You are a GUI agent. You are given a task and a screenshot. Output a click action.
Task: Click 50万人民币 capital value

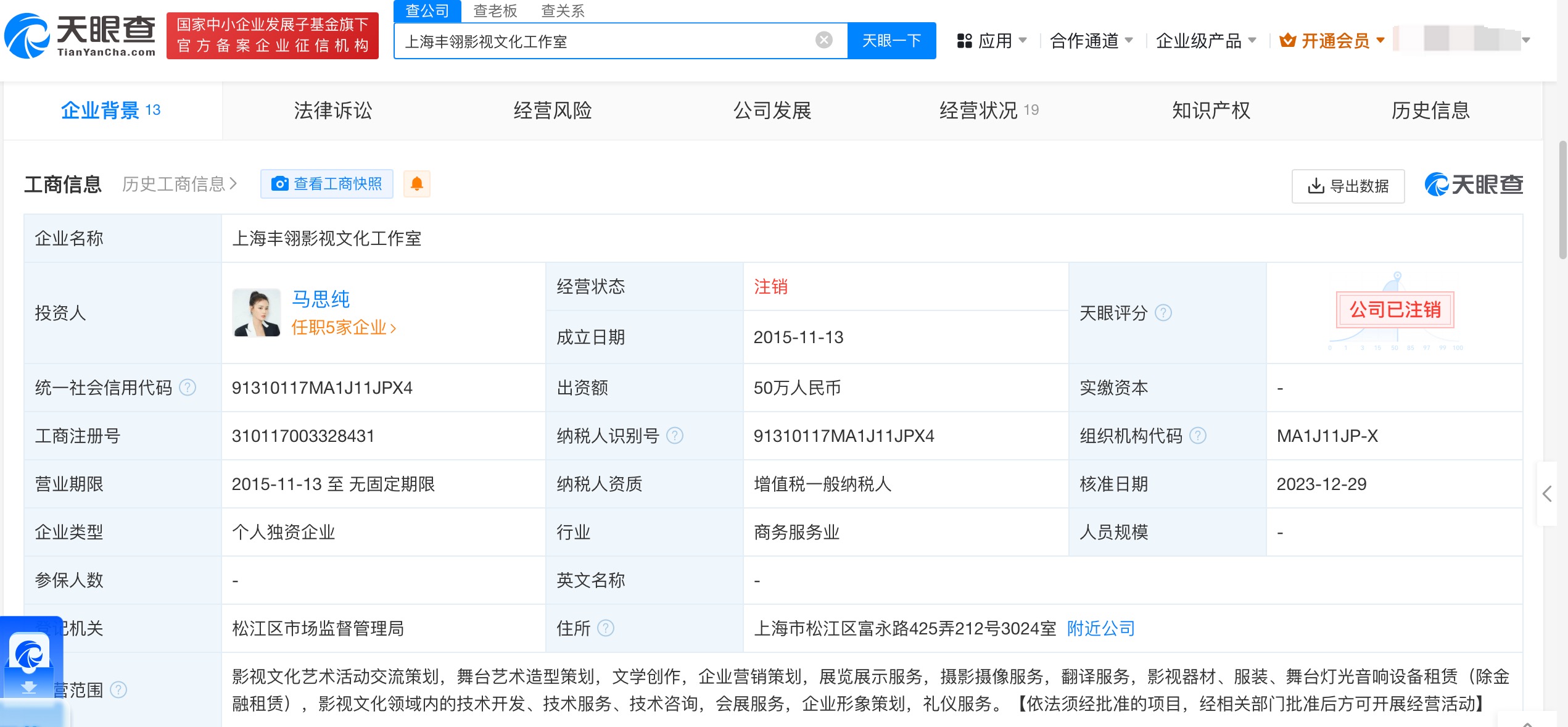[x=797, y=388]
